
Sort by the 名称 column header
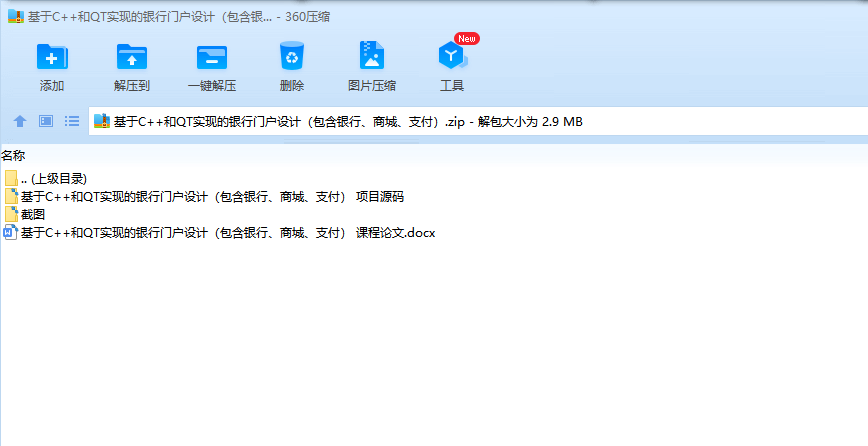13,155
